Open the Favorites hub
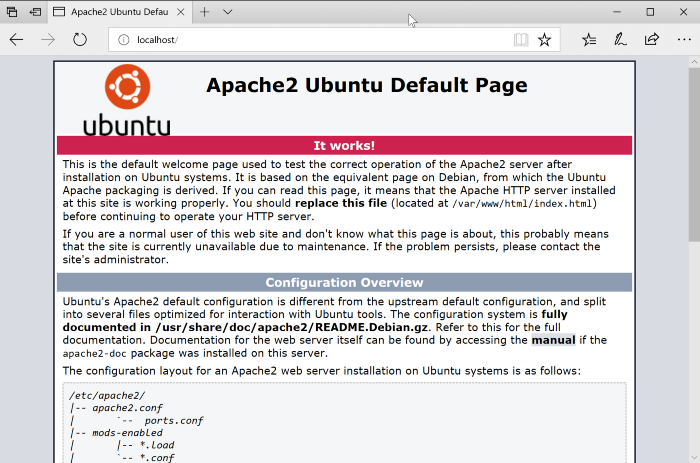Screen dimensions: 700x463 [589, 40]
